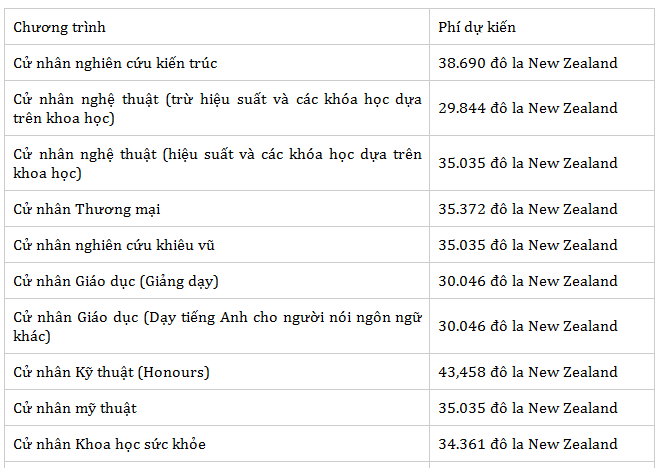Click the fee for Cử nhân nghiên cứu khiêu vũ

pos(527,245)
